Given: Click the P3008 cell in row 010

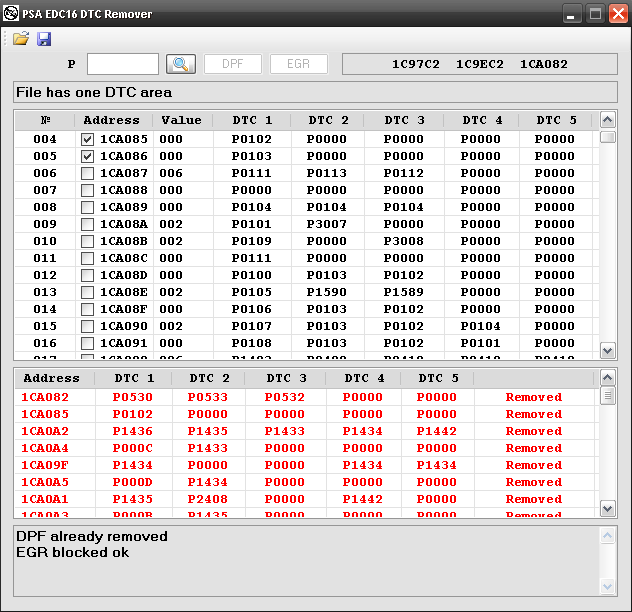Looking at the screenshot, I should [x=403, y=241].
